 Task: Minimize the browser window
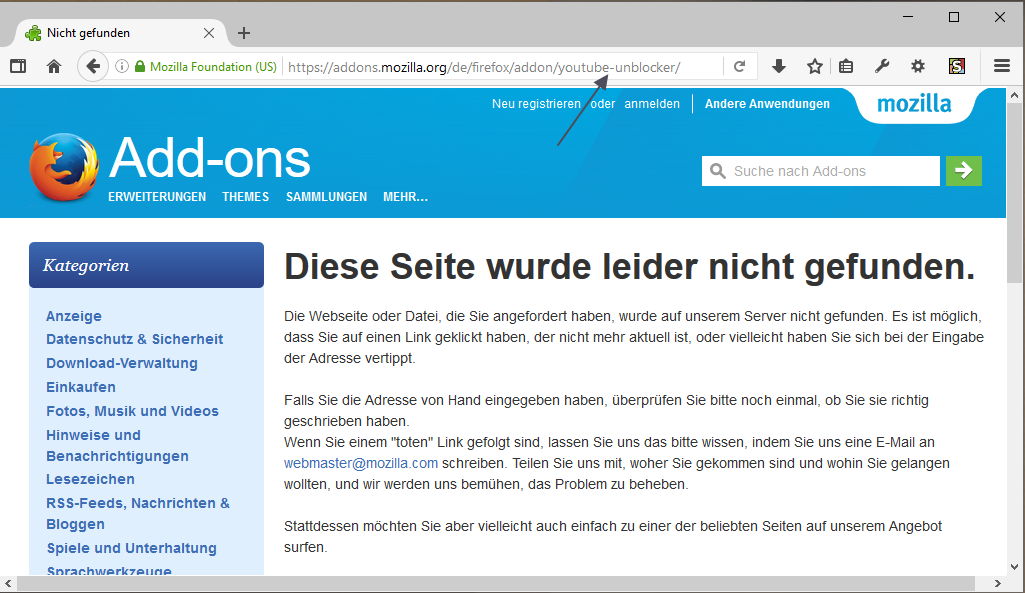click(x=908, y=17)
